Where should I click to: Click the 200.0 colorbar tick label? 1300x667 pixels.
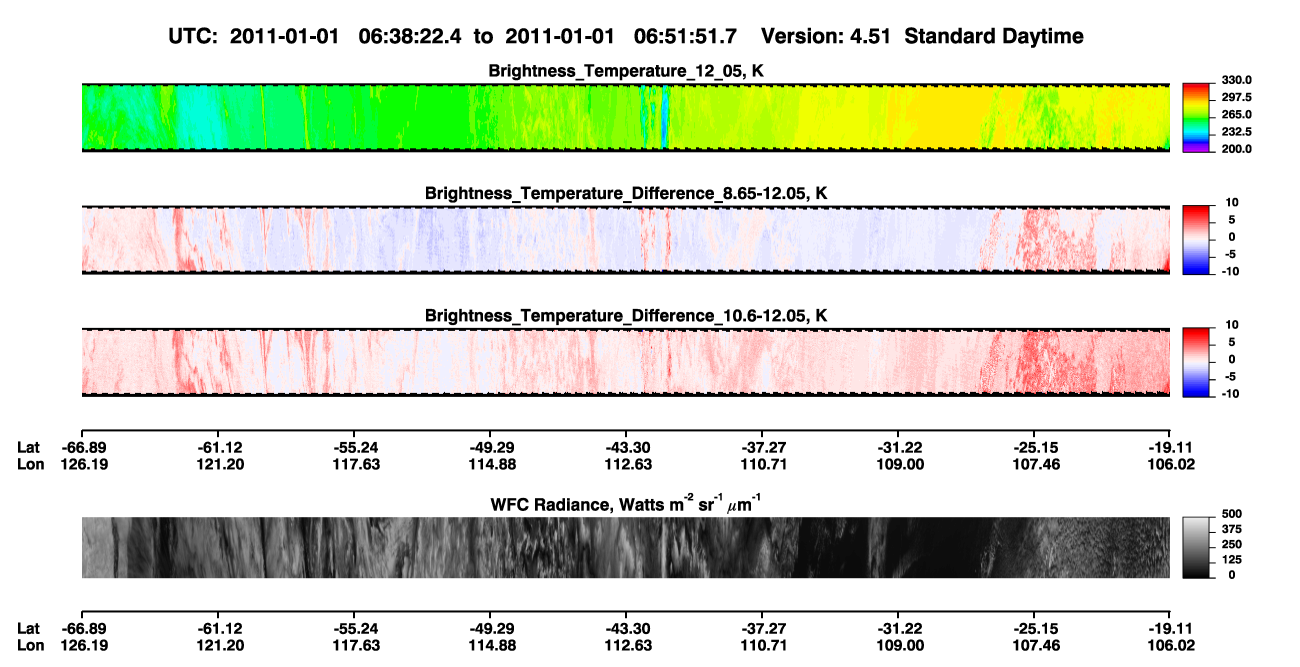(1237, 148)
